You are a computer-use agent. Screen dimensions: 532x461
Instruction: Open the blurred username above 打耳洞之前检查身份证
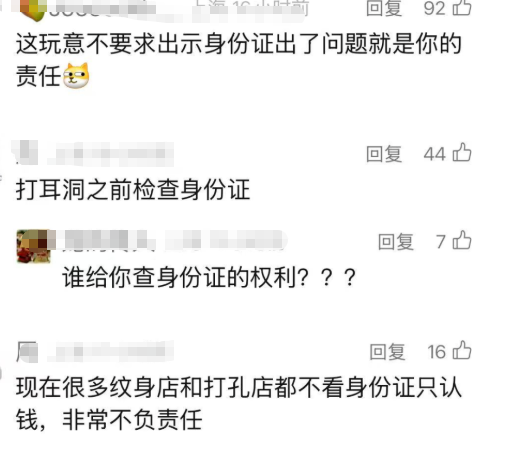pyautogui.click(x=111, y=154)
